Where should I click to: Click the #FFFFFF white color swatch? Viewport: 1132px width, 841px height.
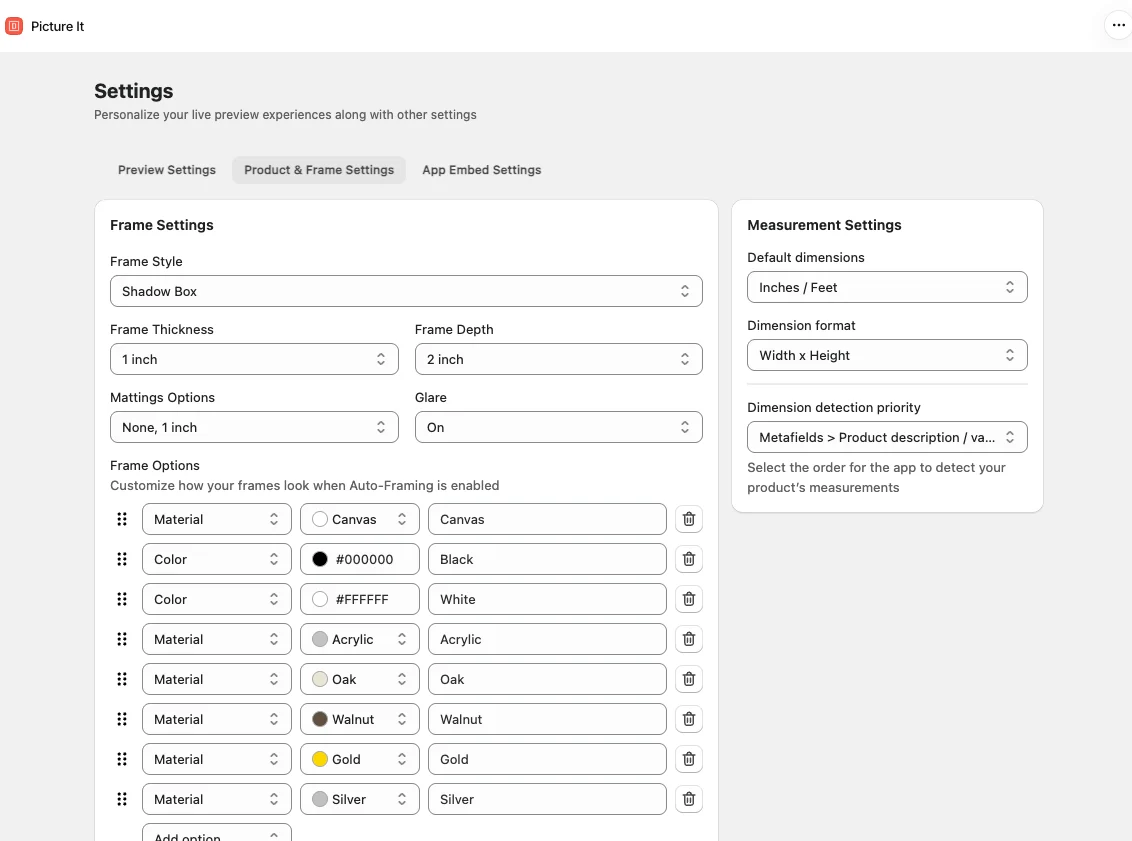(320, 599)
